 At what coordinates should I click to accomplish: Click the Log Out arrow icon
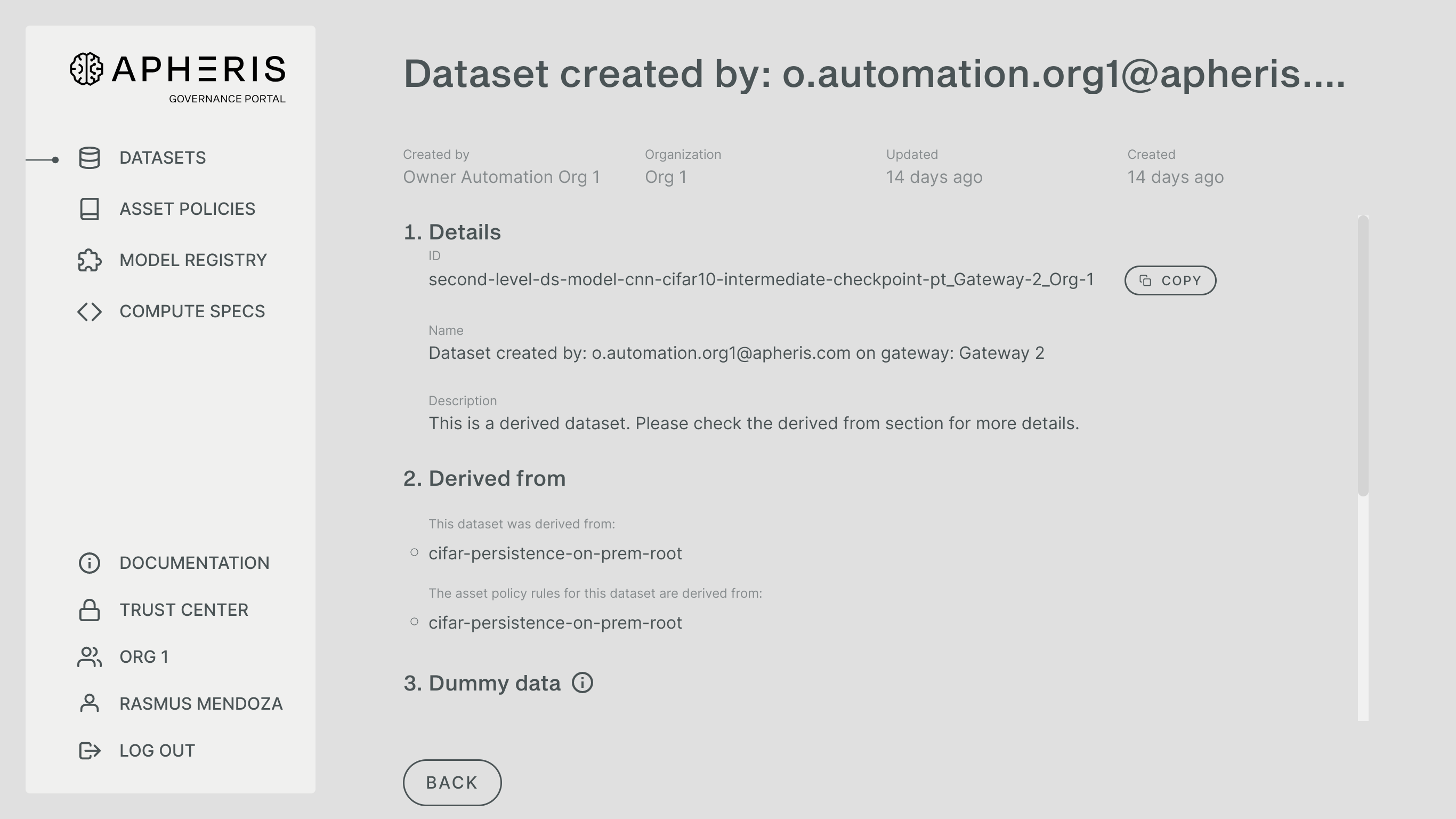pyautogui.click(x=90, y=751)
